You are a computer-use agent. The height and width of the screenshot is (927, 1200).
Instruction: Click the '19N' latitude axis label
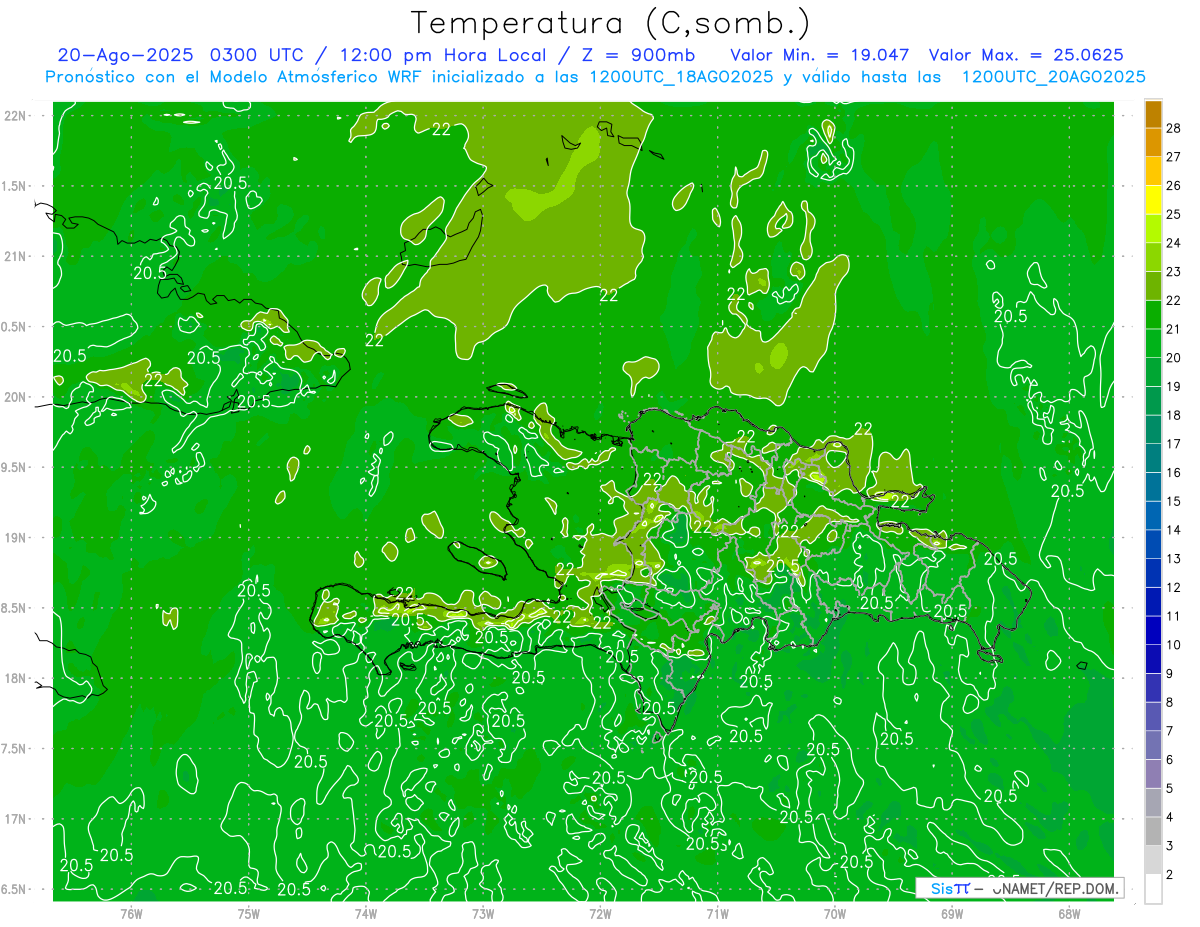coord(15,537)
